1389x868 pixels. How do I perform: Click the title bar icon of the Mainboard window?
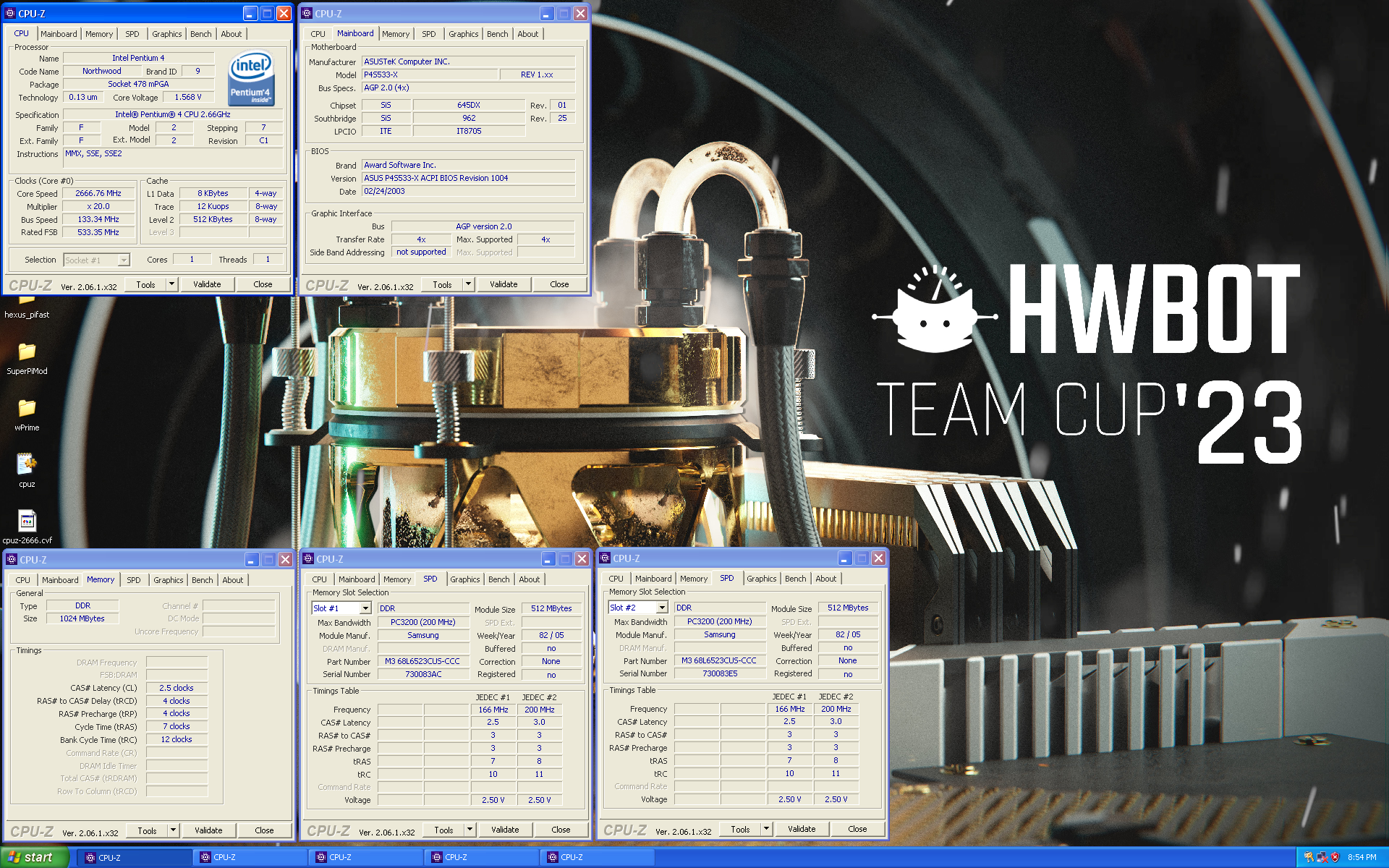307,13
